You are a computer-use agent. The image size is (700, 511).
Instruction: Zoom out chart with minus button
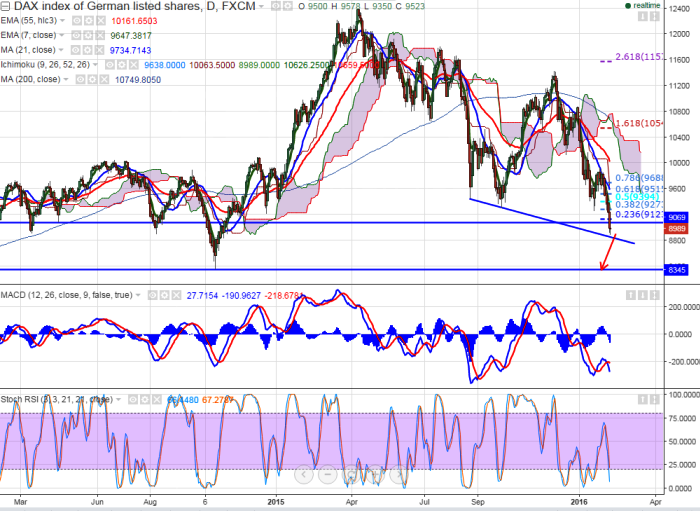pos(328,474)
